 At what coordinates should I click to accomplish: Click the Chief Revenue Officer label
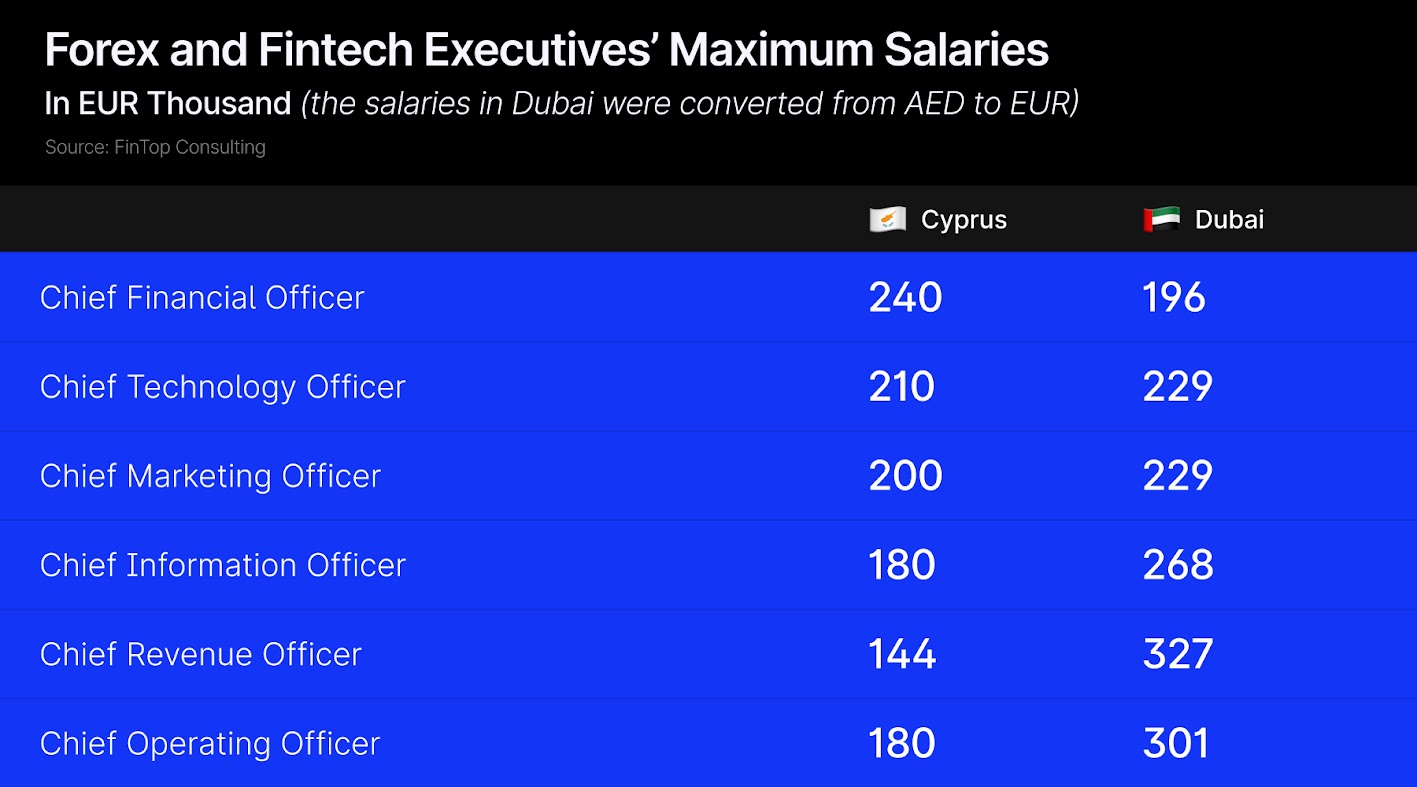click(200, 654)
